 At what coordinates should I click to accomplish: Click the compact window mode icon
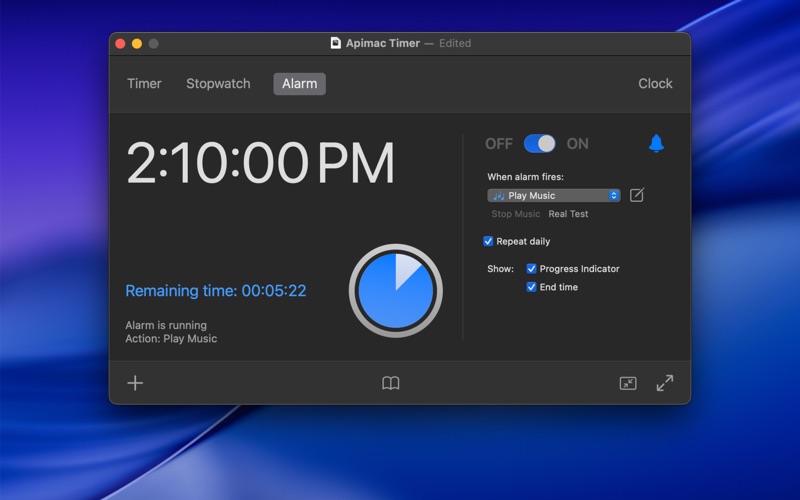(628, 383)
